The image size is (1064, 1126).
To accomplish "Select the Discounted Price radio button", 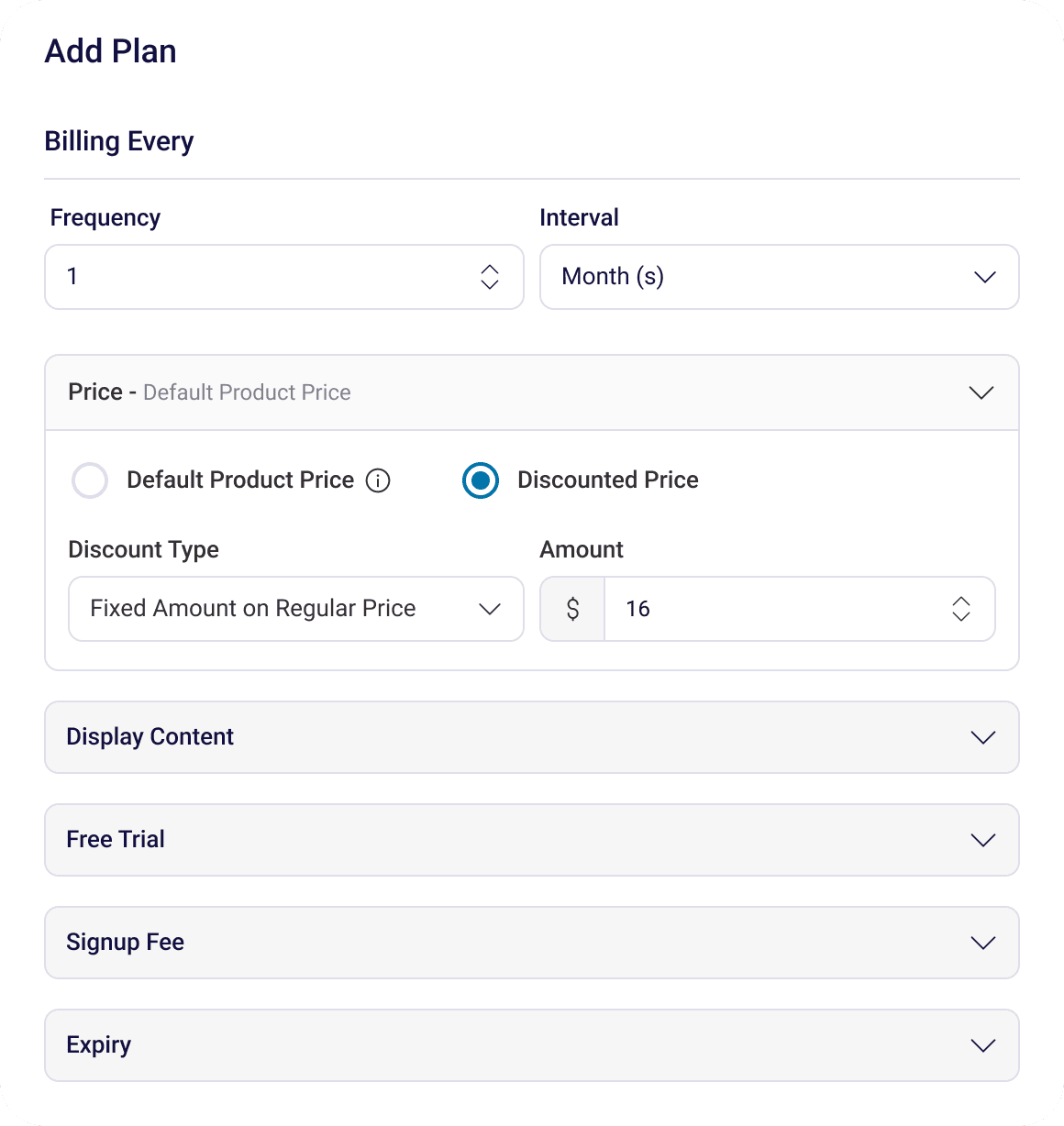I will point(480,480).
